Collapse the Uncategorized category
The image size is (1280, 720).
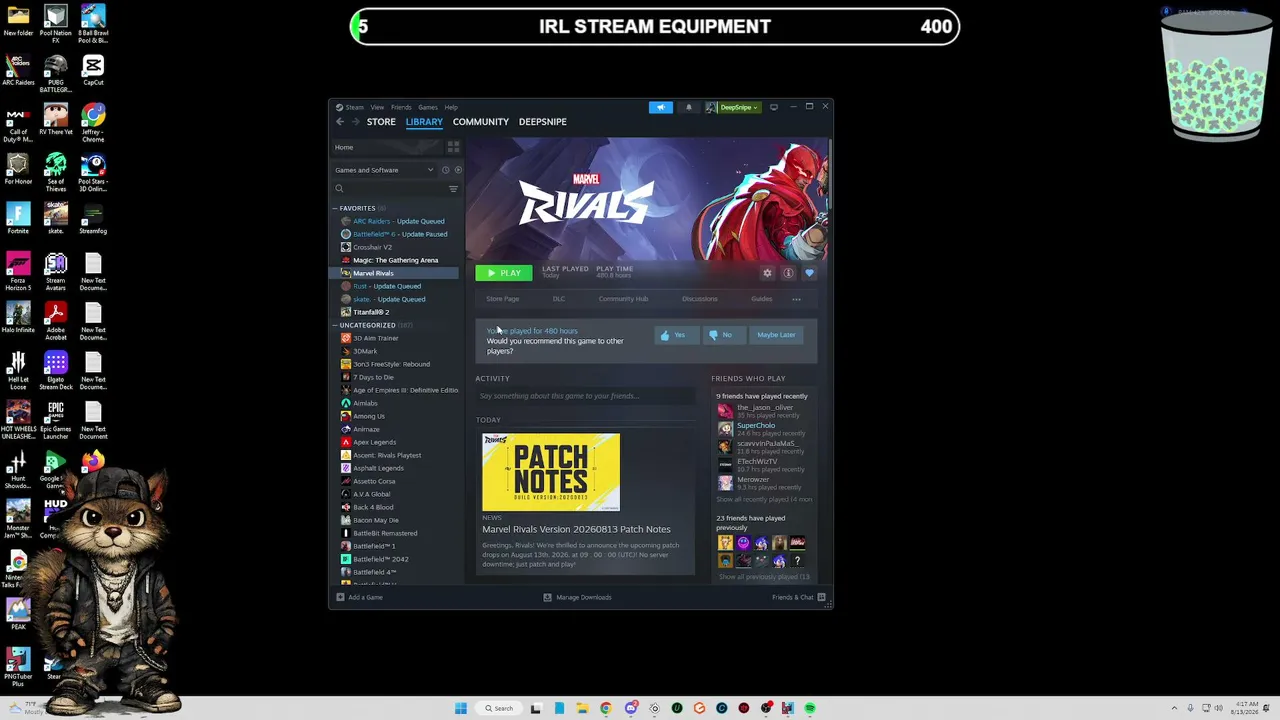pos(336,325)
